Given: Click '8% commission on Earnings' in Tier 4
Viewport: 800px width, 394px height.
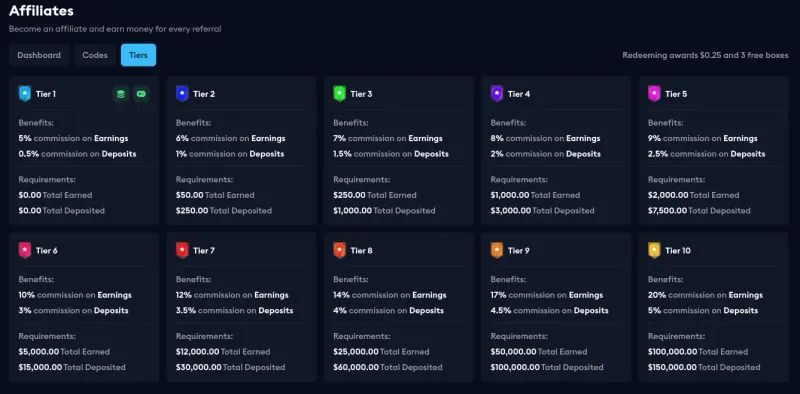Looking at the screenshot, I should [545, 138].
